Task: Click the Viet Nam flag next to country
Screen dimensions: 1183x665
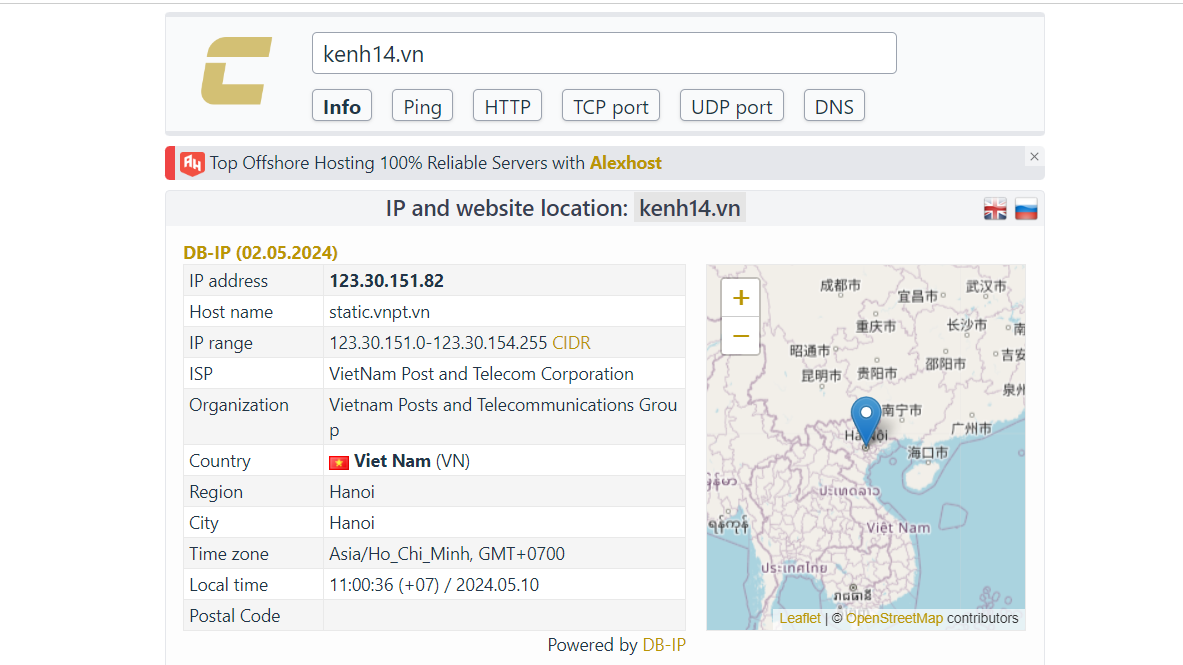Action: click(338, 461)
